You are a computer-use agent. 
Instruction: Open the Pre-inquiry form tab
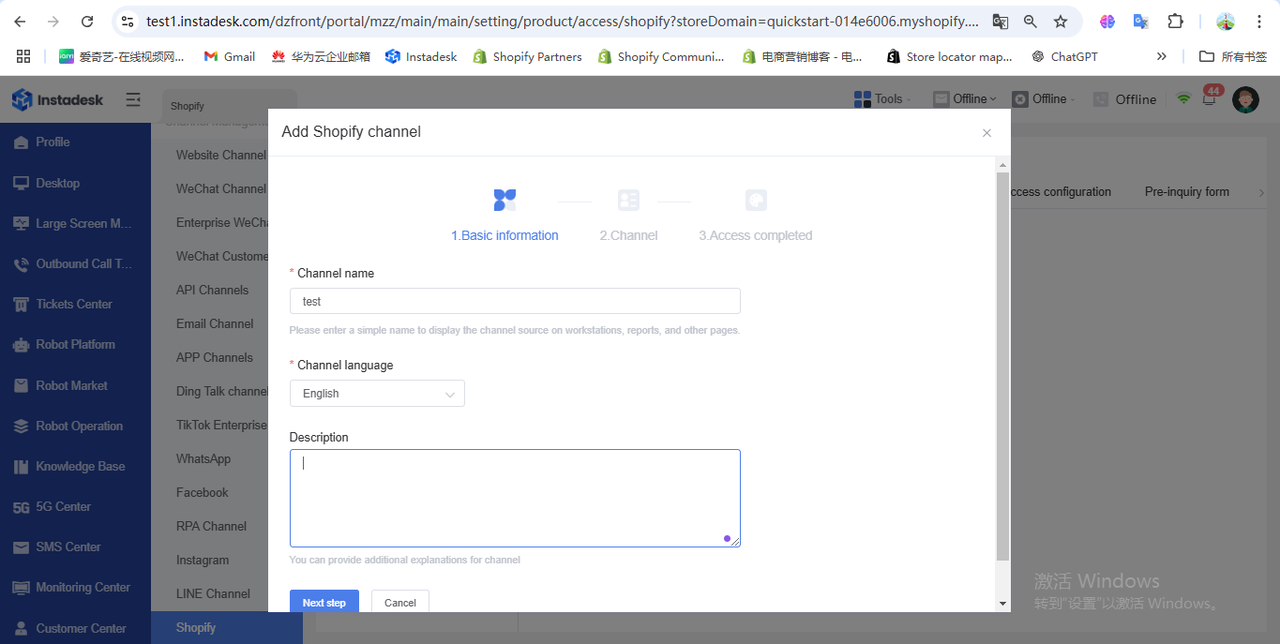[1186, 192]
